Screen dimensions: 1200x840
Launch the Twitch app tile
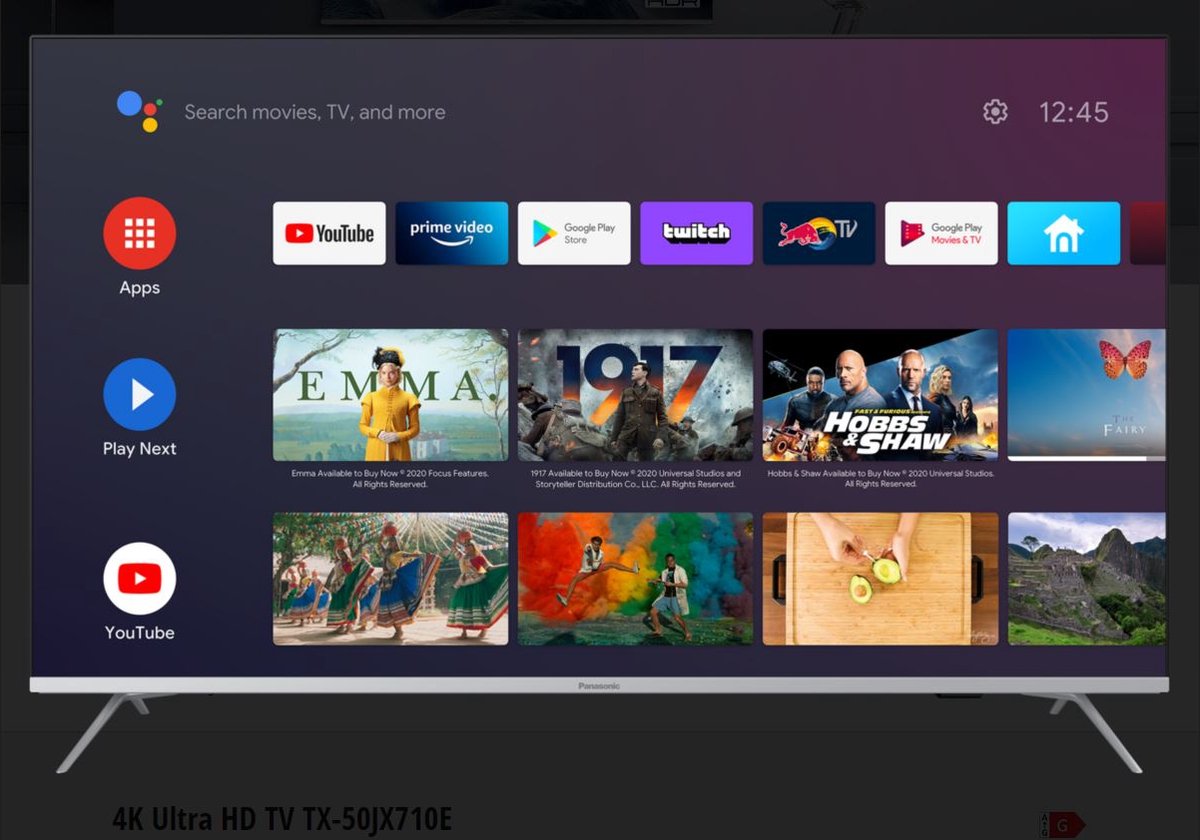[696, 233]
